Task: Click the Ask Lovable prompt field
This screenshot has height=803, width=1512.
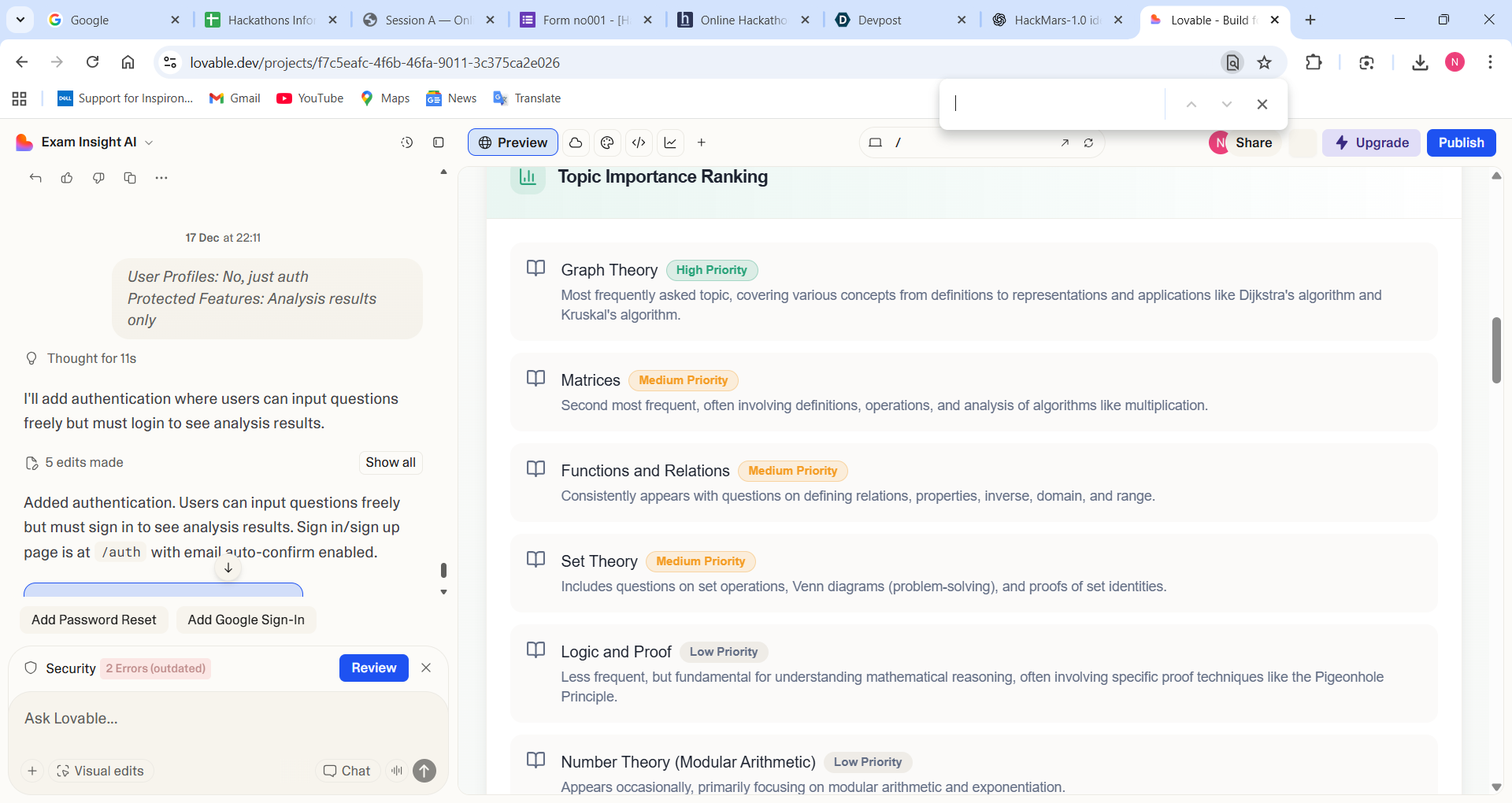Action: pos(228,719)
